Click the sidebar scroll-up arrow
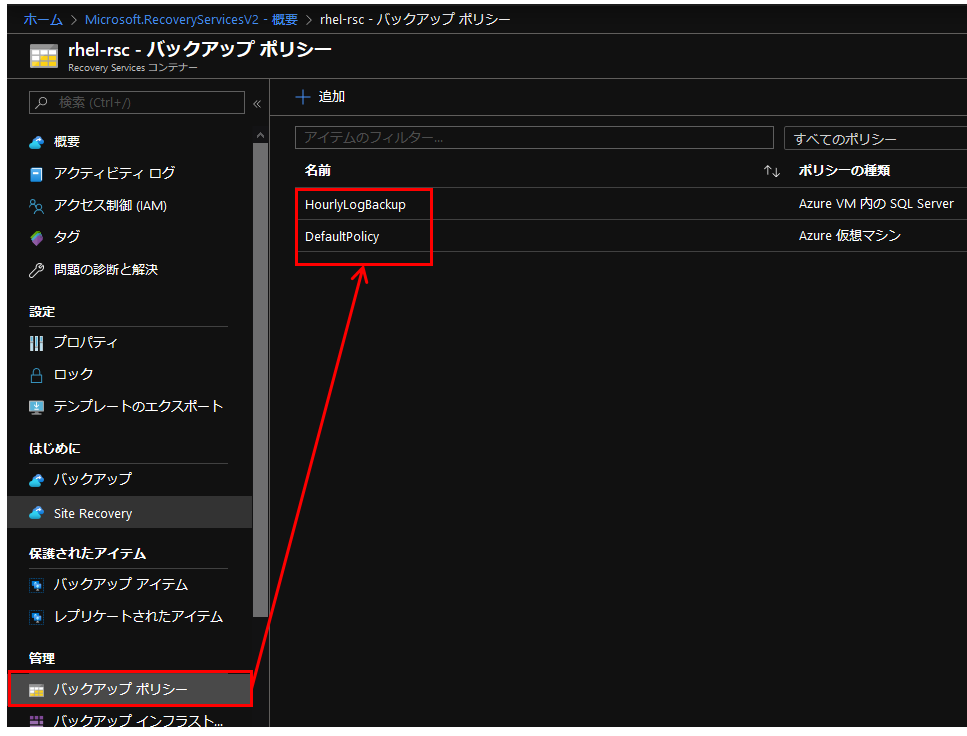 pos(260,135)
